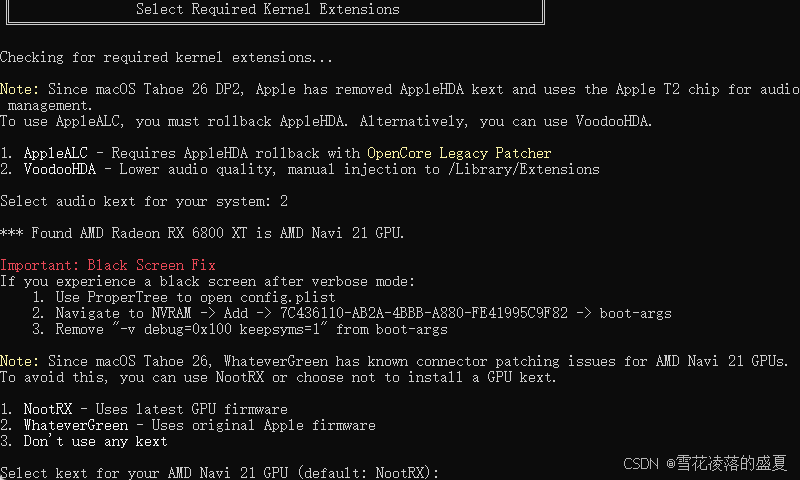Click the first yellow 'Note:' about macOS Tahoe 26 DP2
The image size is (800, 480).
(x=19, y=89)
